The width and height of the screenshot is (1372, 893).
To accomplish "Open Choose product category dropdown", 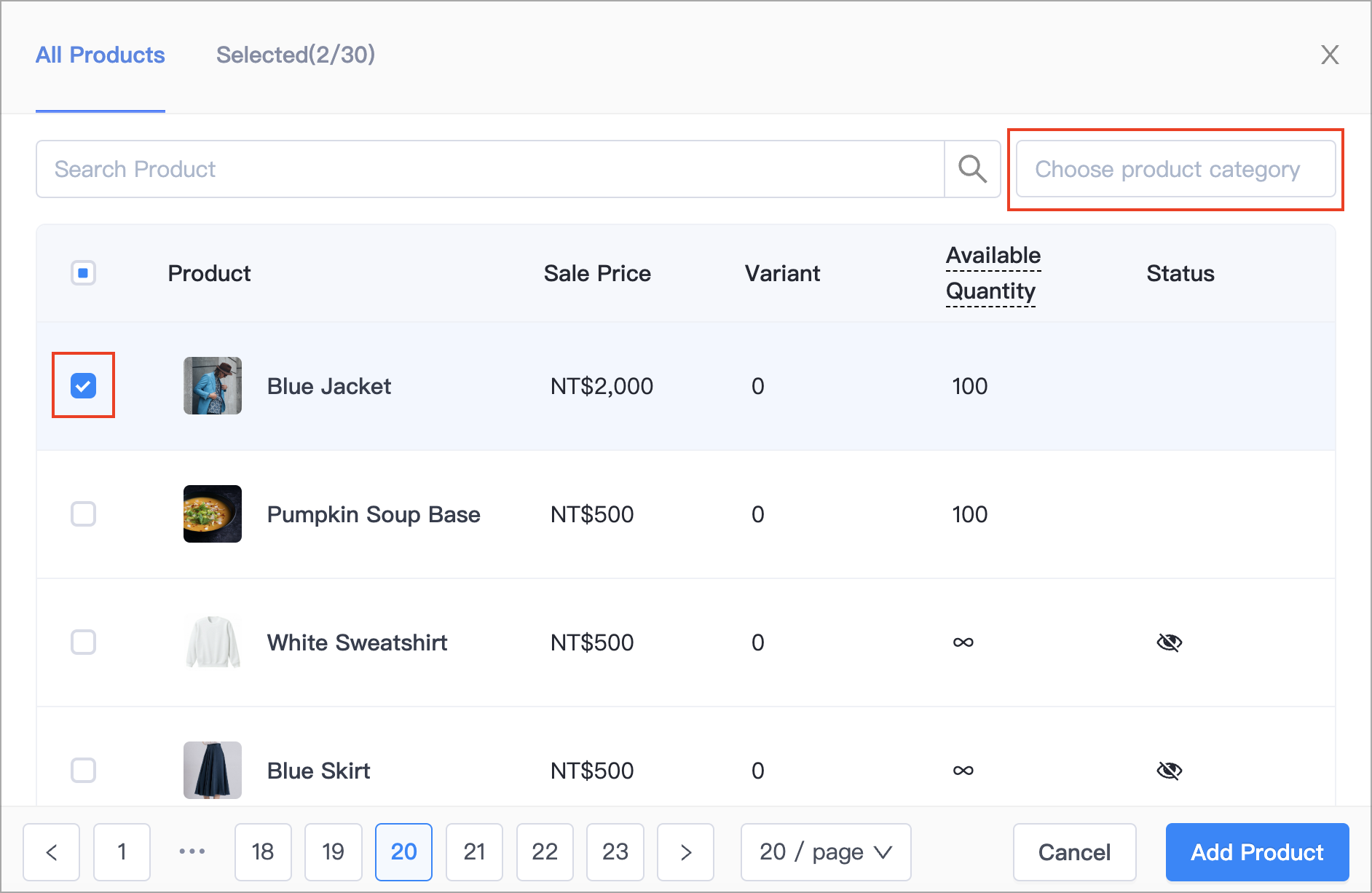I will tap(1175, 169).
